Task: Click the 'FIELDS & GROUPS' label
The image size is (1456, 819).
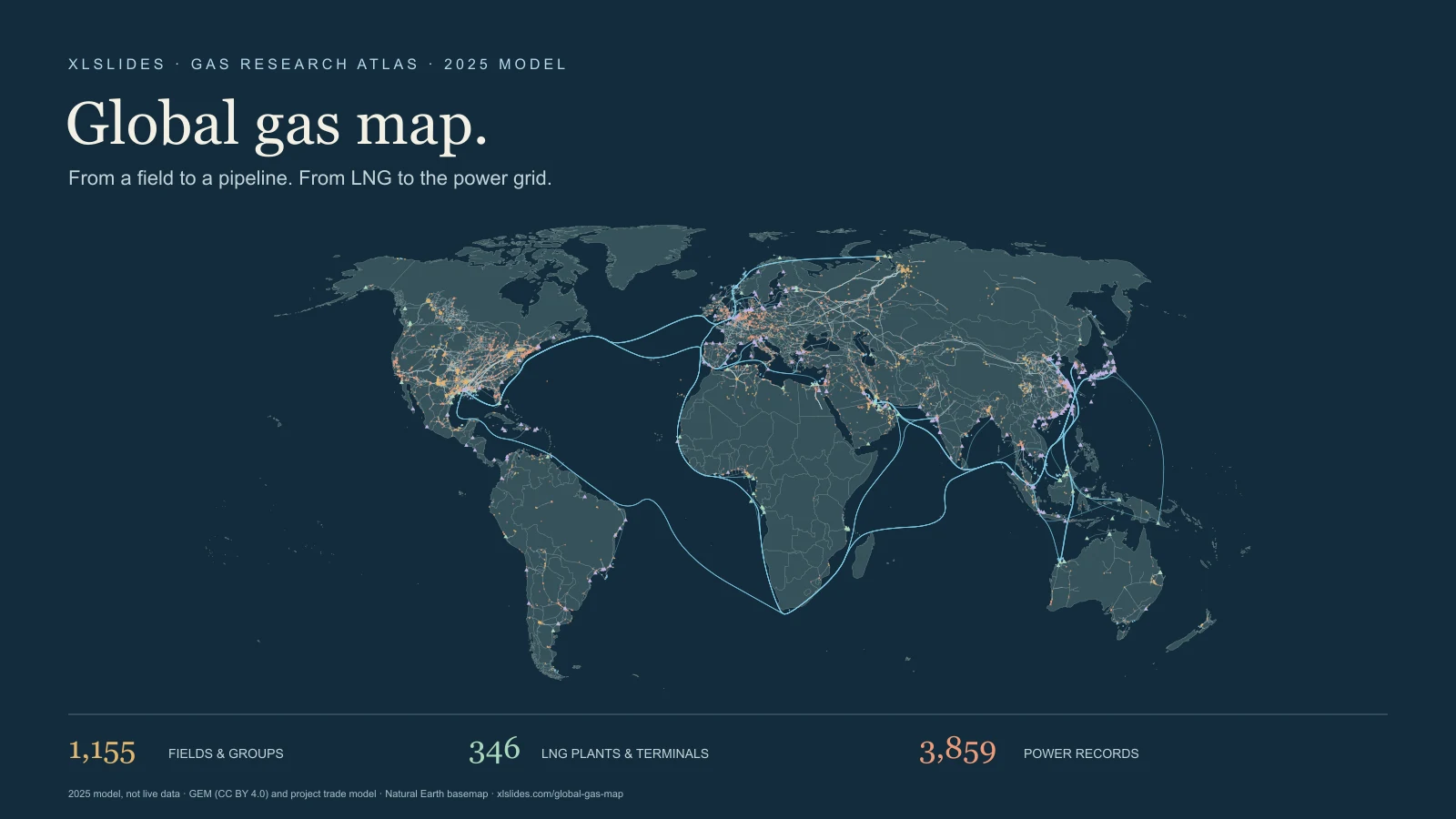Action: (226, 753)
